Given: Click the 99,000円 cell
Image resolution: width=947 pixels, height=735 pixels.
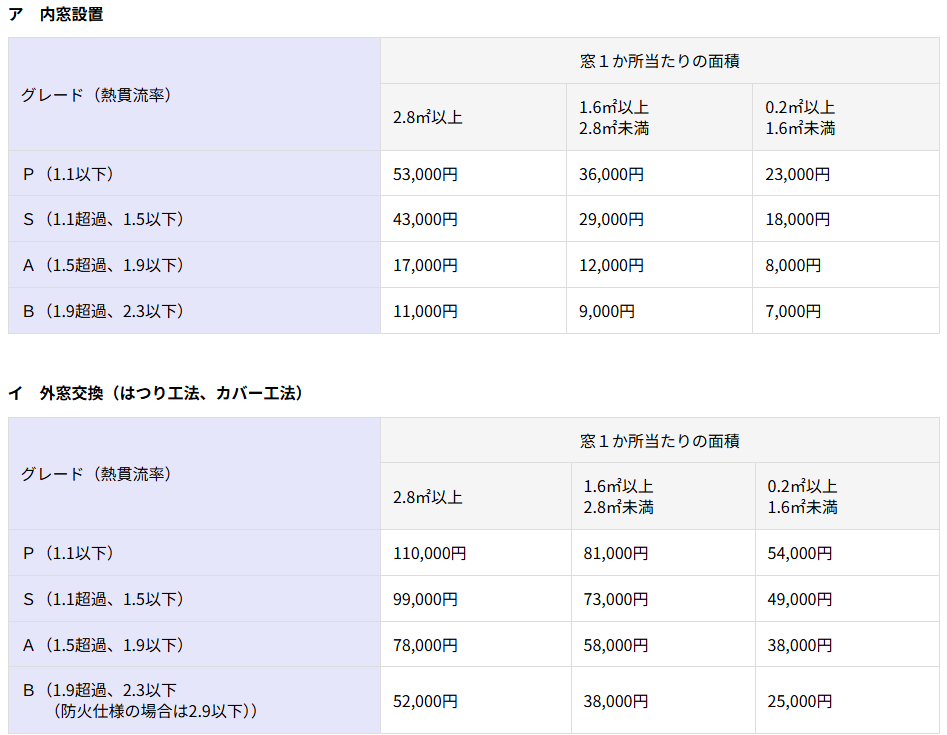Looking at the screenshot, I should pyautogui.click(x=425, y=599).
